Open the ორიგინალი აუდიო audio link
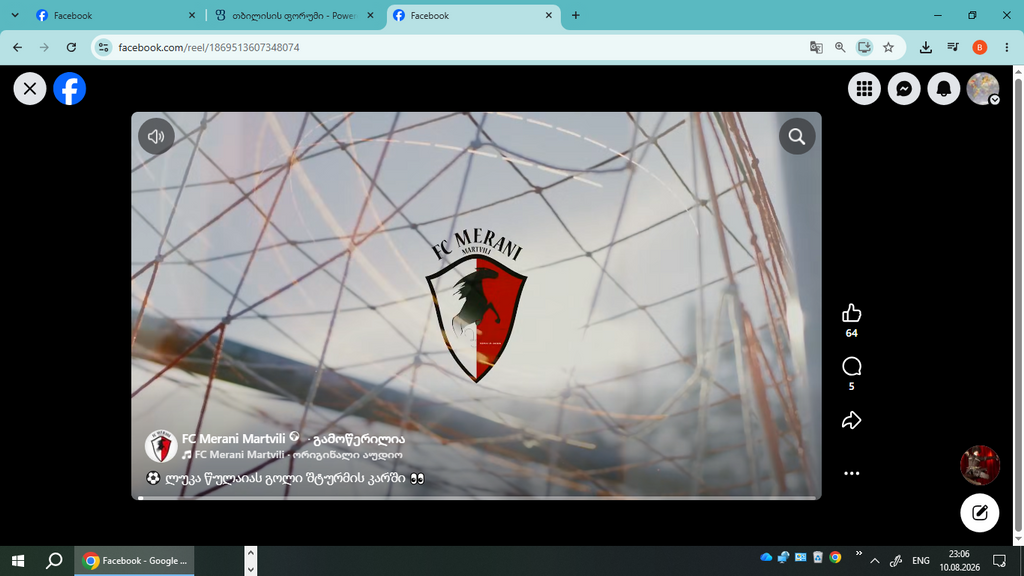The width and height of the screenshot is (1024, 576). tap(347, 455)
